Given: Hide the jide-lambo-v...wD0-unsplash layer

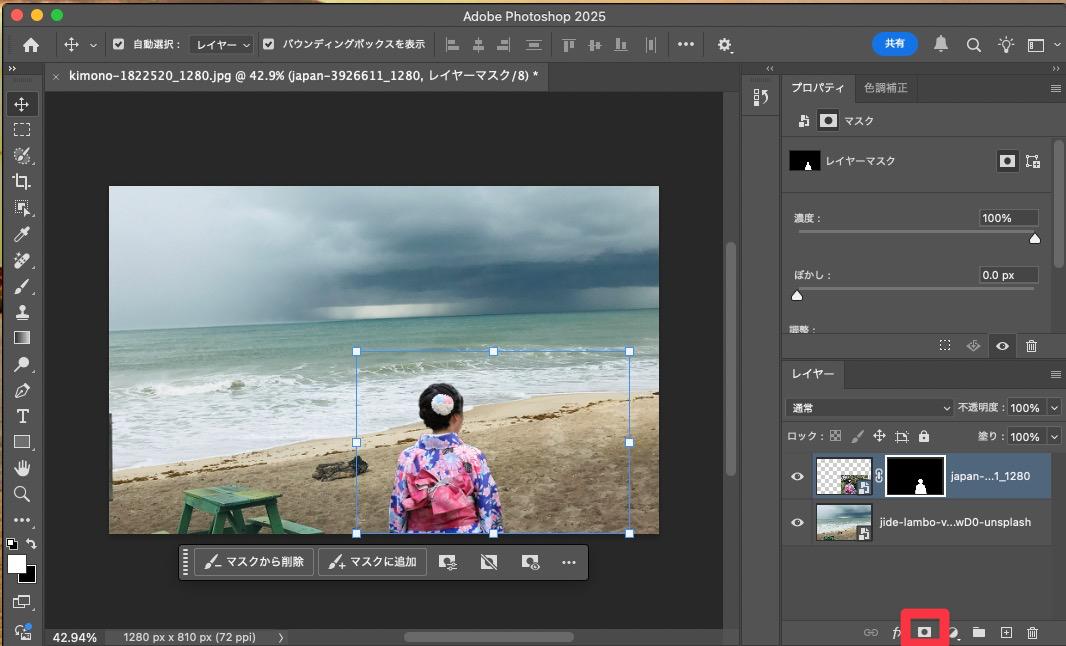Looking at the screenshot, I should coord(797,522).
